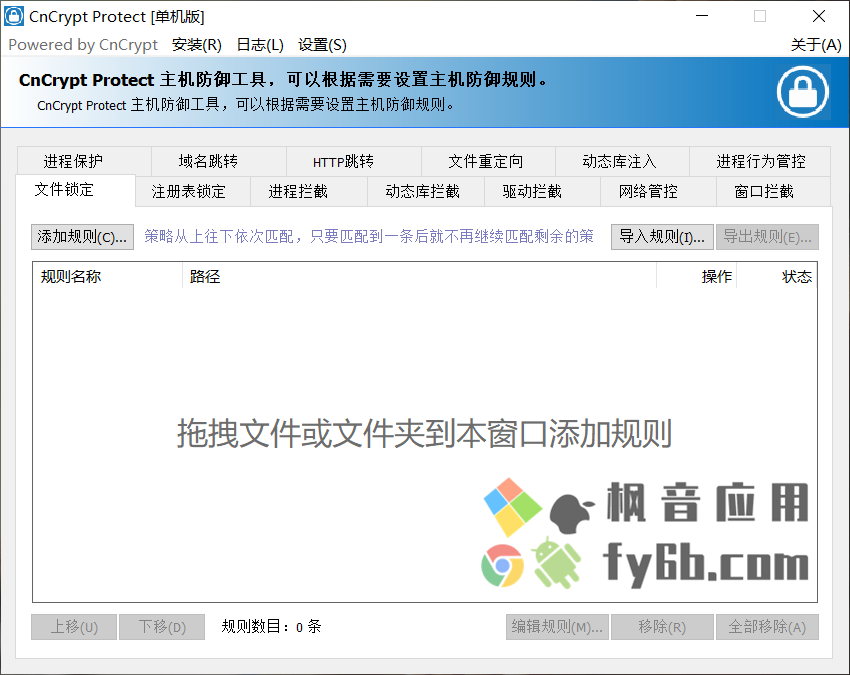Click the 导入规则(I)... button
The height and width of the screenshot is (675, 850).
(662, 237)
